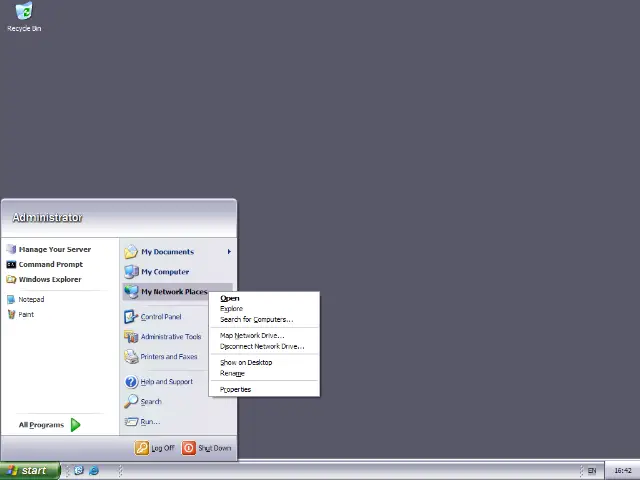Expand the My Documents submenu arrow
Viewport: 640px width, 480px height.
pyautogui.click(x=229, y=251)
